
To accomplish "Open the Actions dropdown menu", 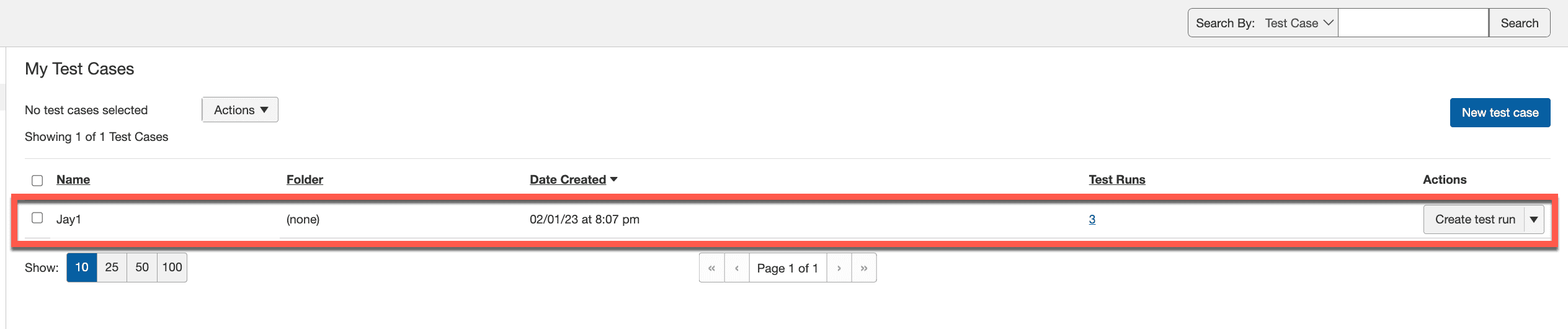I will 240,110.
